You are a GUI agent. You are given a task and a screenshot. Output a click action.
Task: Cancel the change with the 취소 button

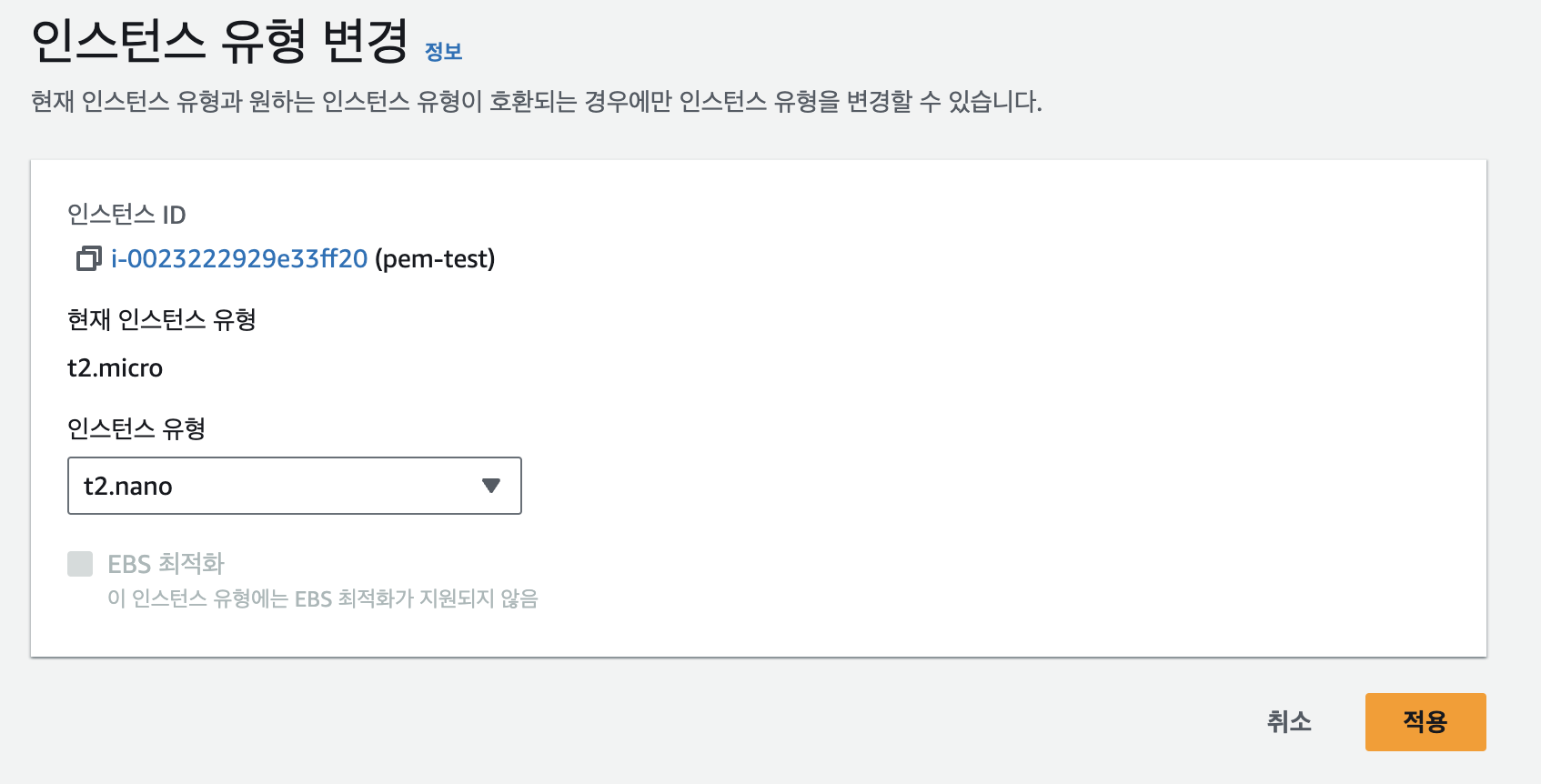point(1289,722)
